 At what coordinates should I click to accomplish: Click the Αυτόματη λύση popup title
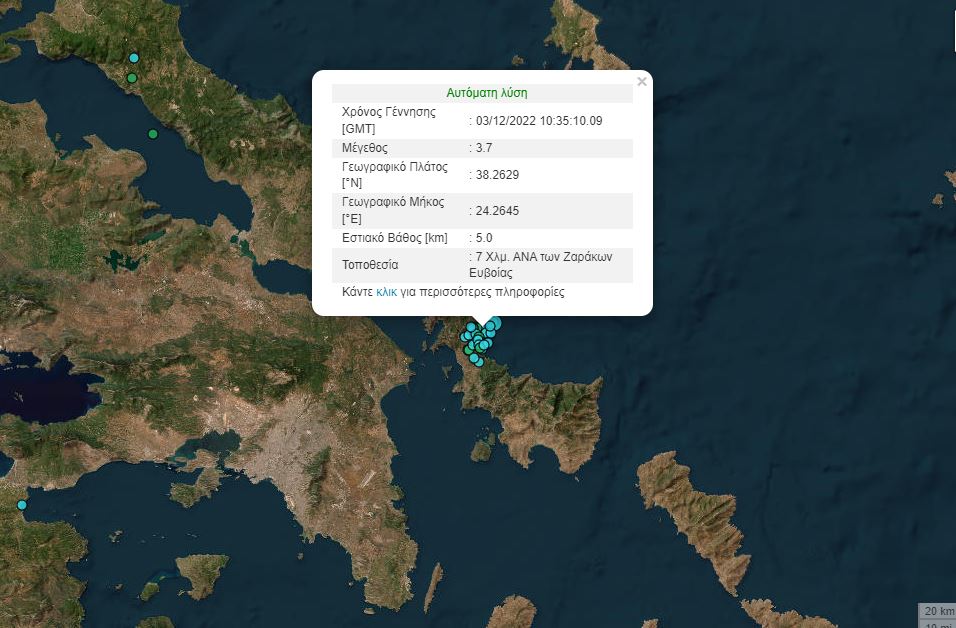[488, 92]
